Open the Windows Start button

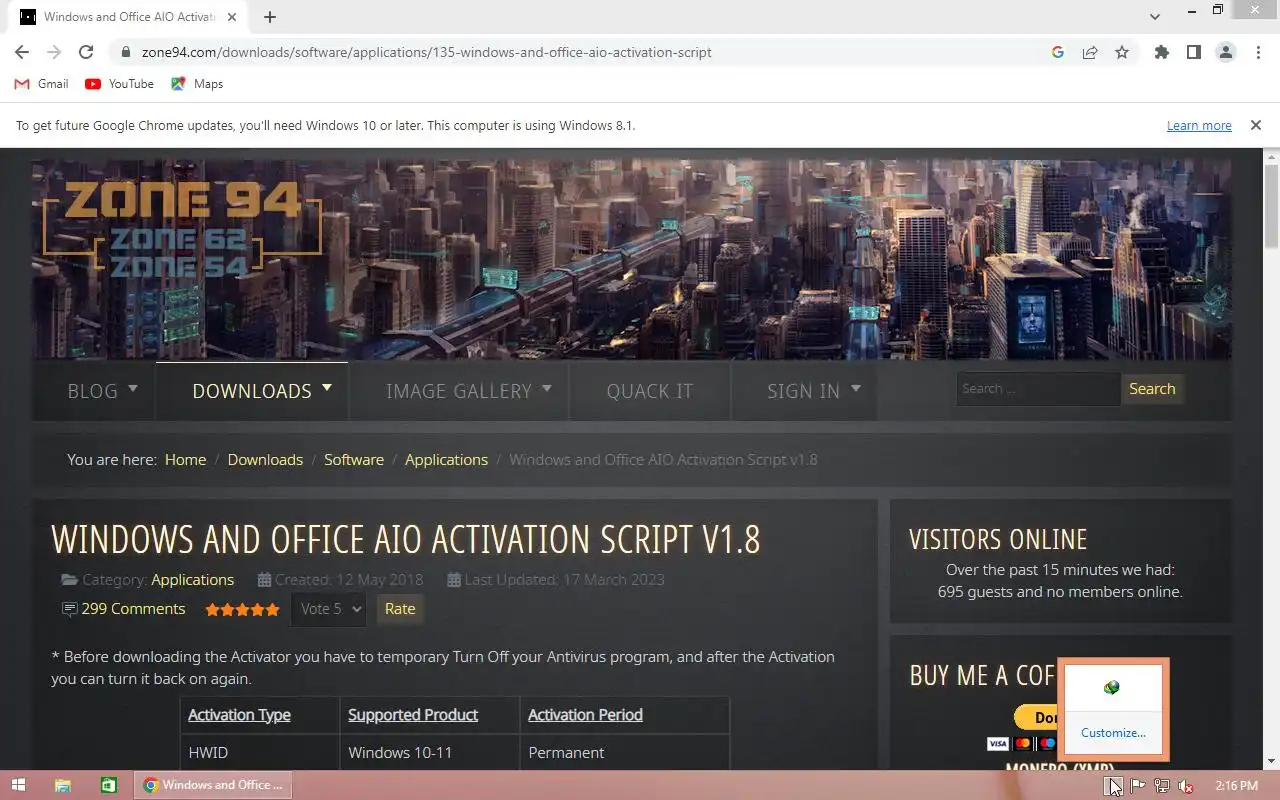(17, 785)
